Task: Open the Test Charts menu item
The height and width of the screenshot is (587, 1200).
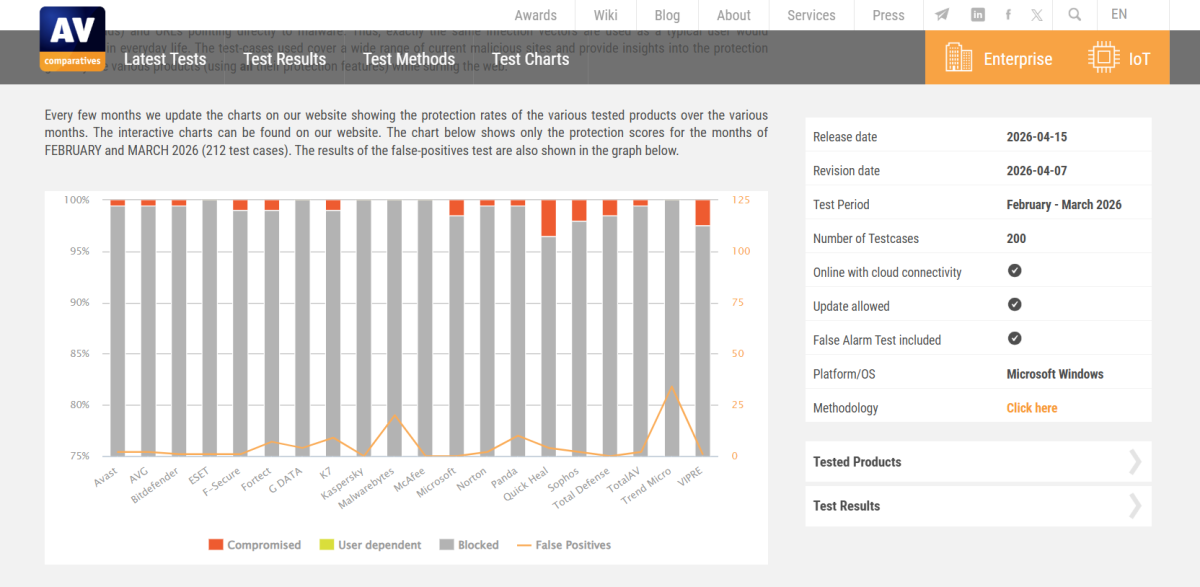Action: 530,59
